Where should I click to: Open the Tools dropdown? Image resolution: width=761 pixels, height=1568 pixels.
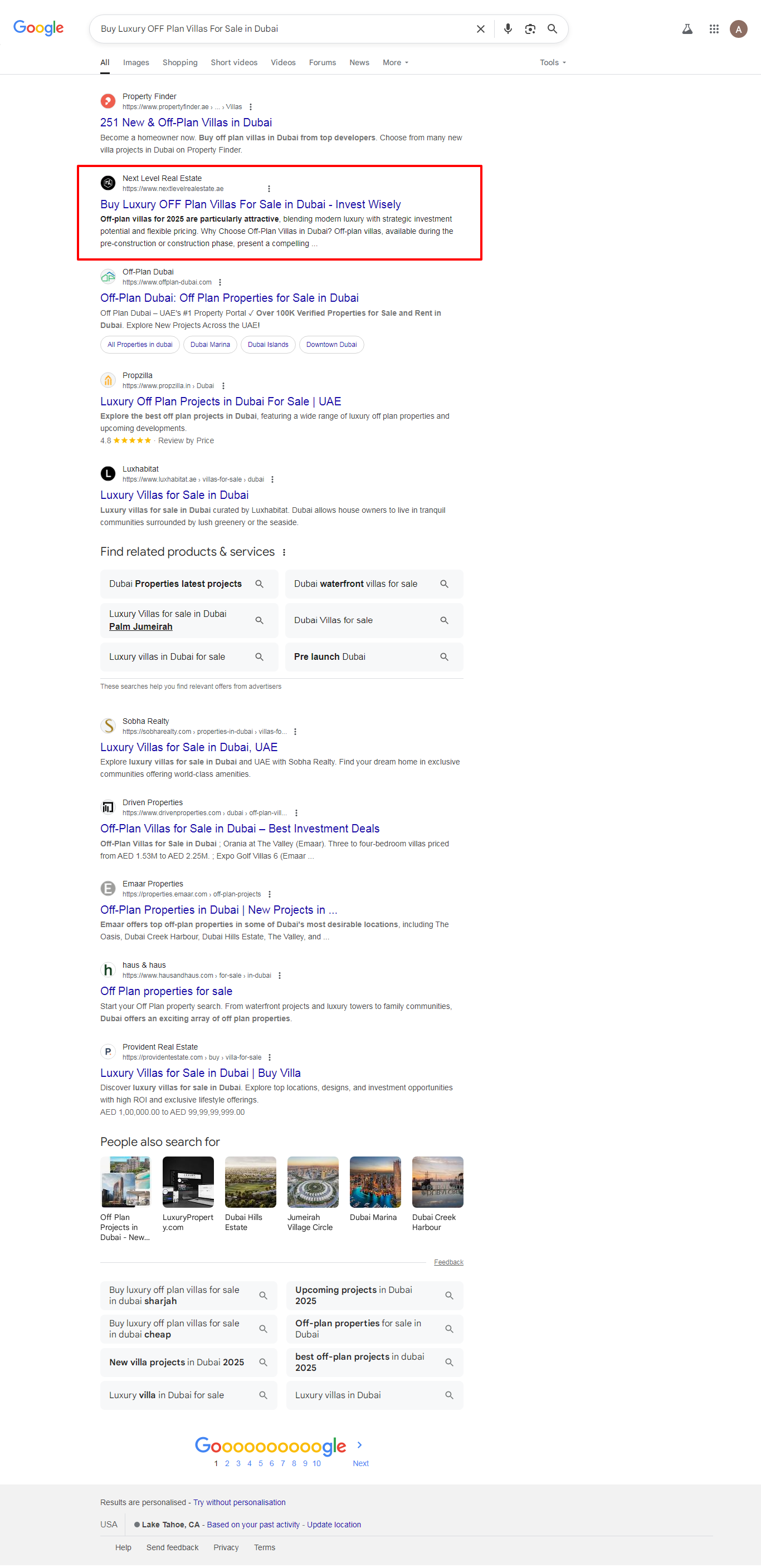[x=553, y=63]
